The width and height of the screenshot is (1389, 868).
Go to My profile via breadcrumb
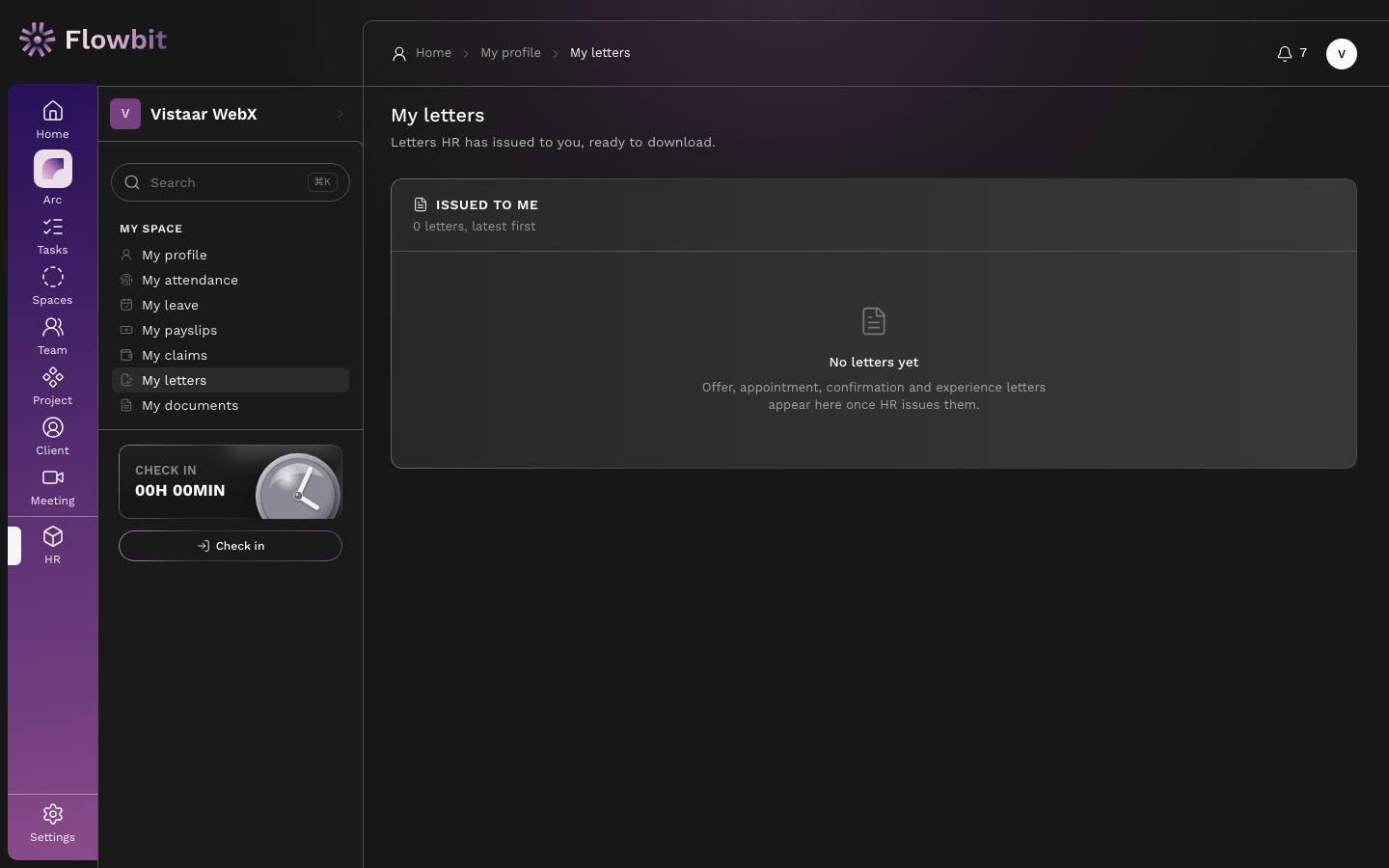[510, 53]
